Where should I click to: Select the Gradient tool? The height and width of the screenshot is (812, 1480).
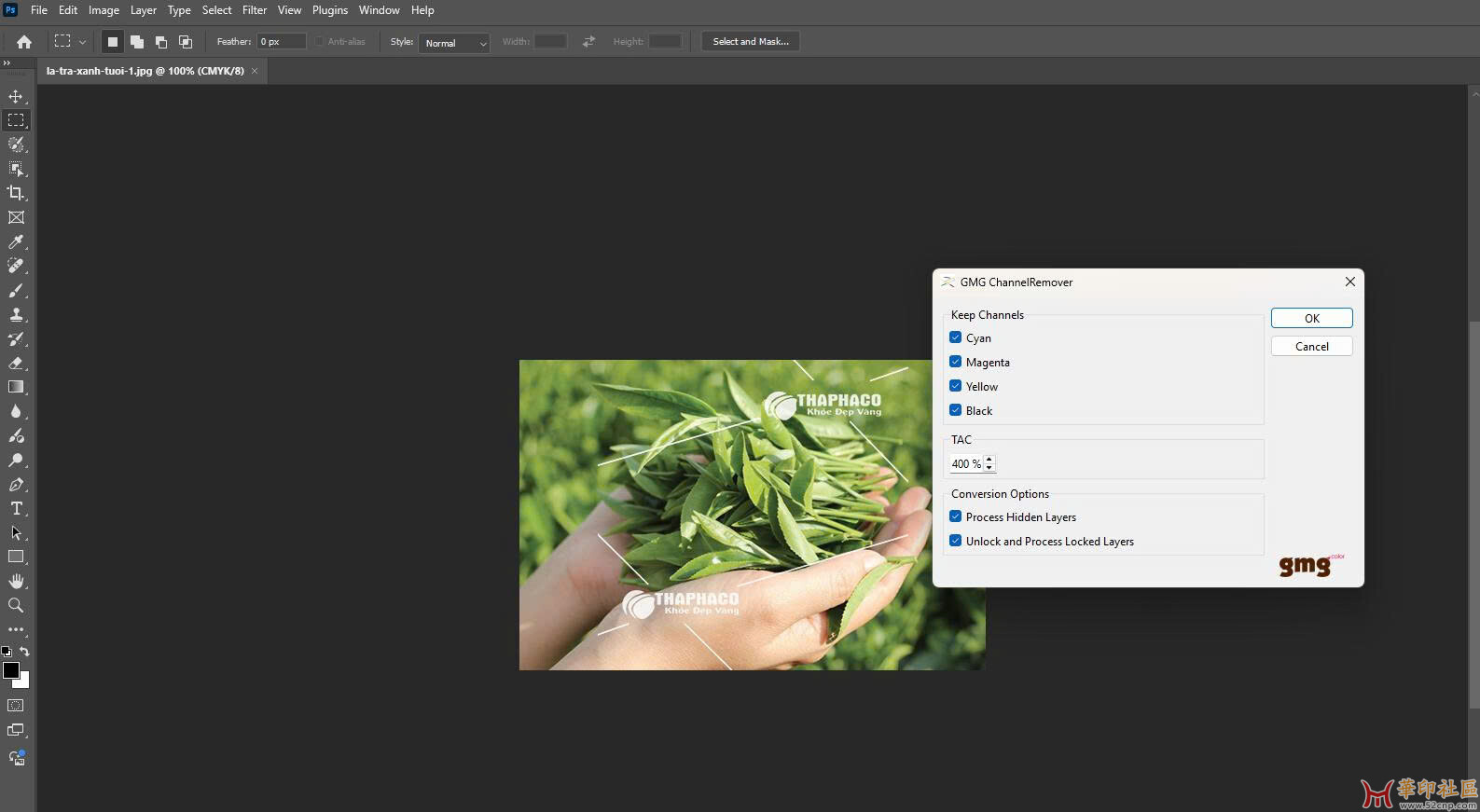pos(16,387)
